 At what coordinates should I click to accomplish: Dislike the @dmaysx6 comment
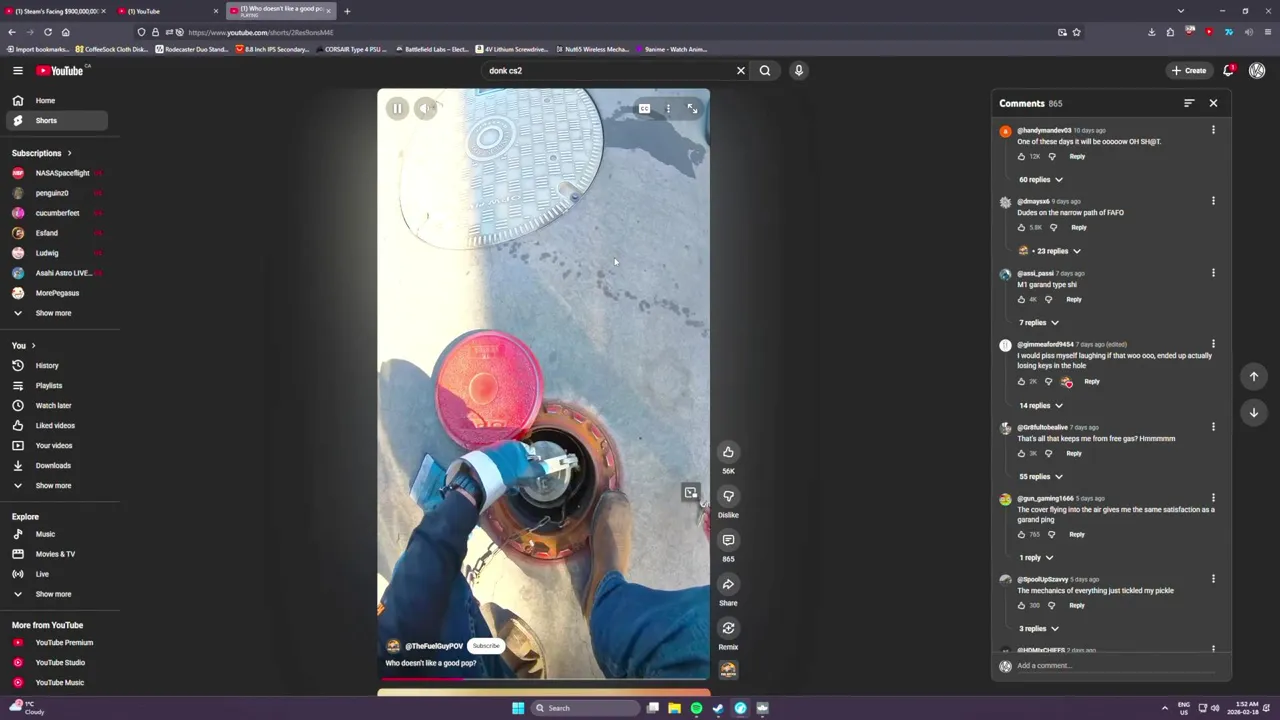click(1053, 227)
